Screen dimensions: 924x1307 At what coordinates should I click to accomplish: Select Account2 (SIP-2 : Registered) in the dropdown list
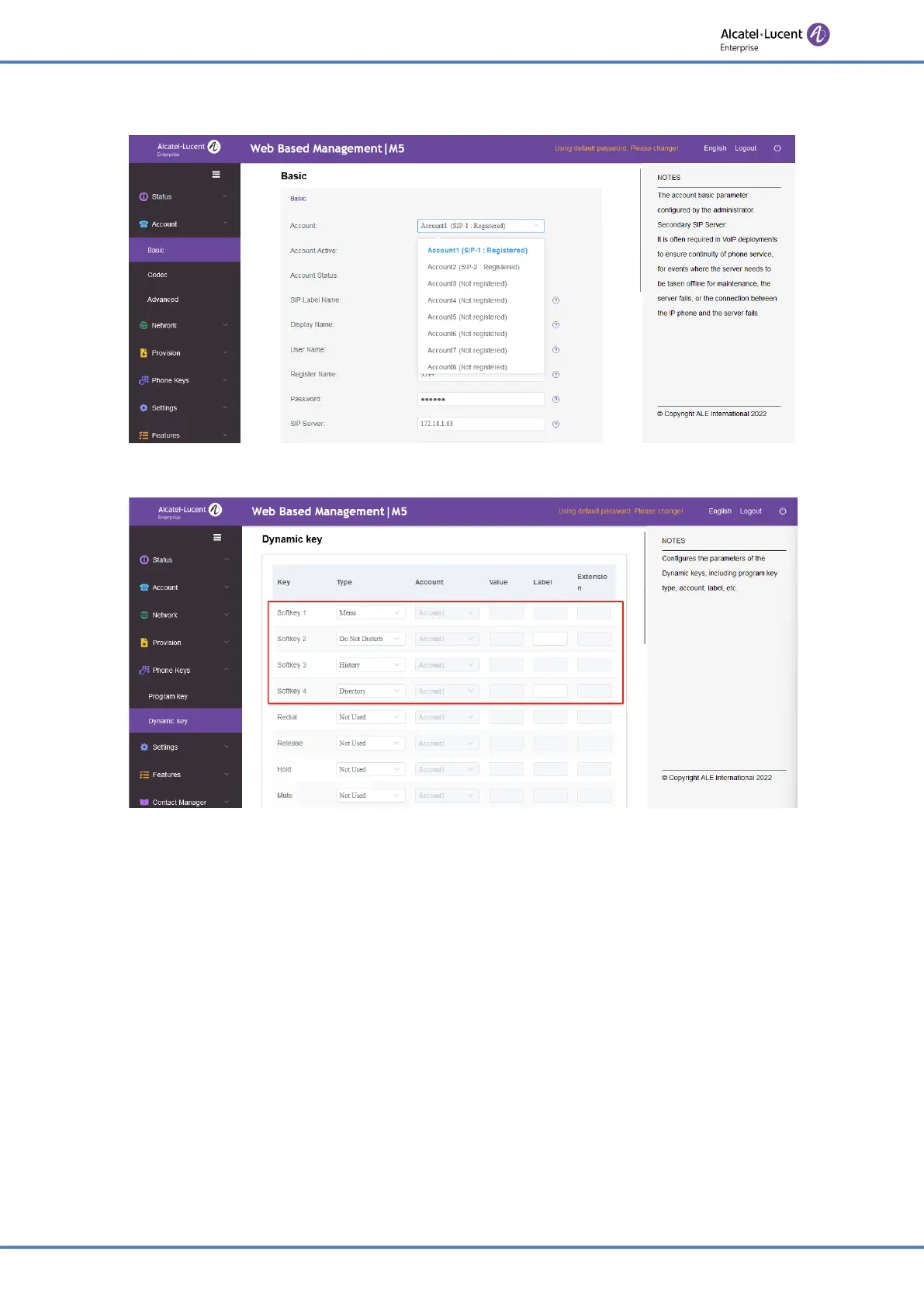click(x=481, y=267)
